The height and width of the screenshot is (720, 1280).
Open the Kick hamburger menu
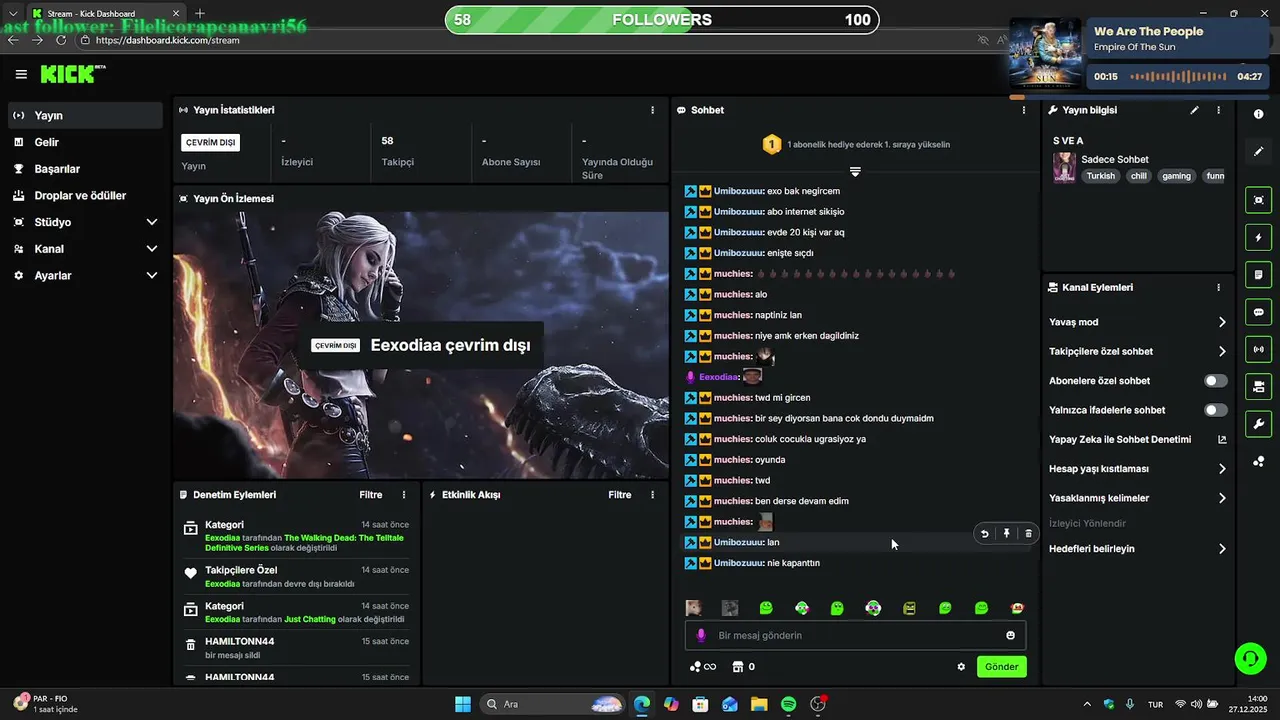click(21, 74)
